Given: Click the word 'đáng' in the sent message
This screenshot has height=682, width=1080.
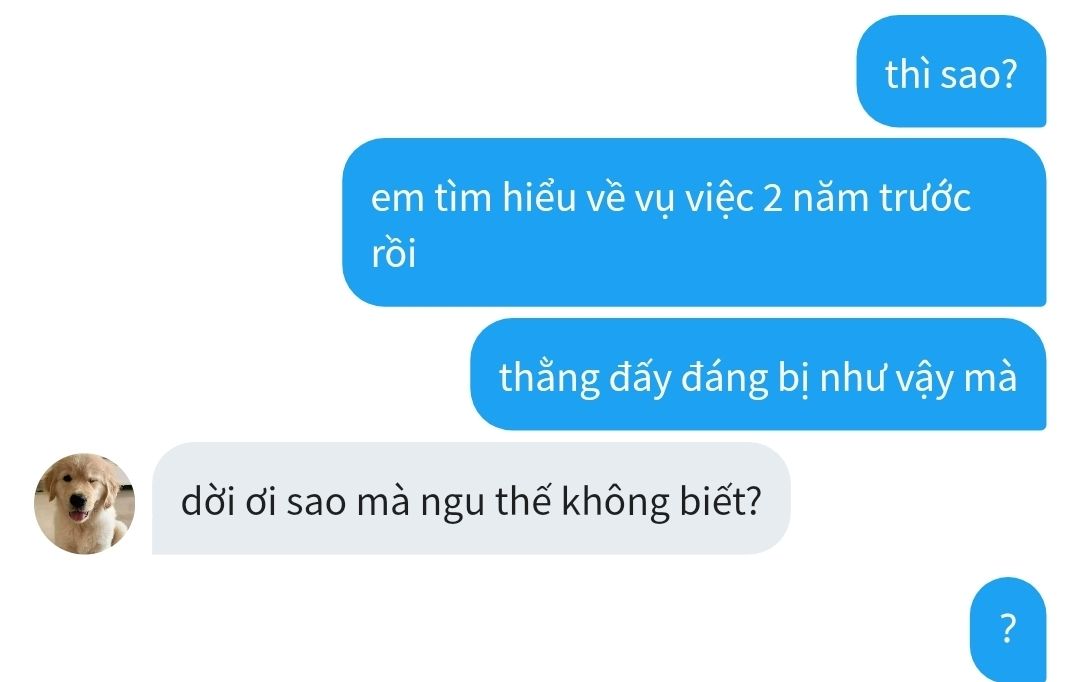Looking at the screenshot, I should [725, 380].
